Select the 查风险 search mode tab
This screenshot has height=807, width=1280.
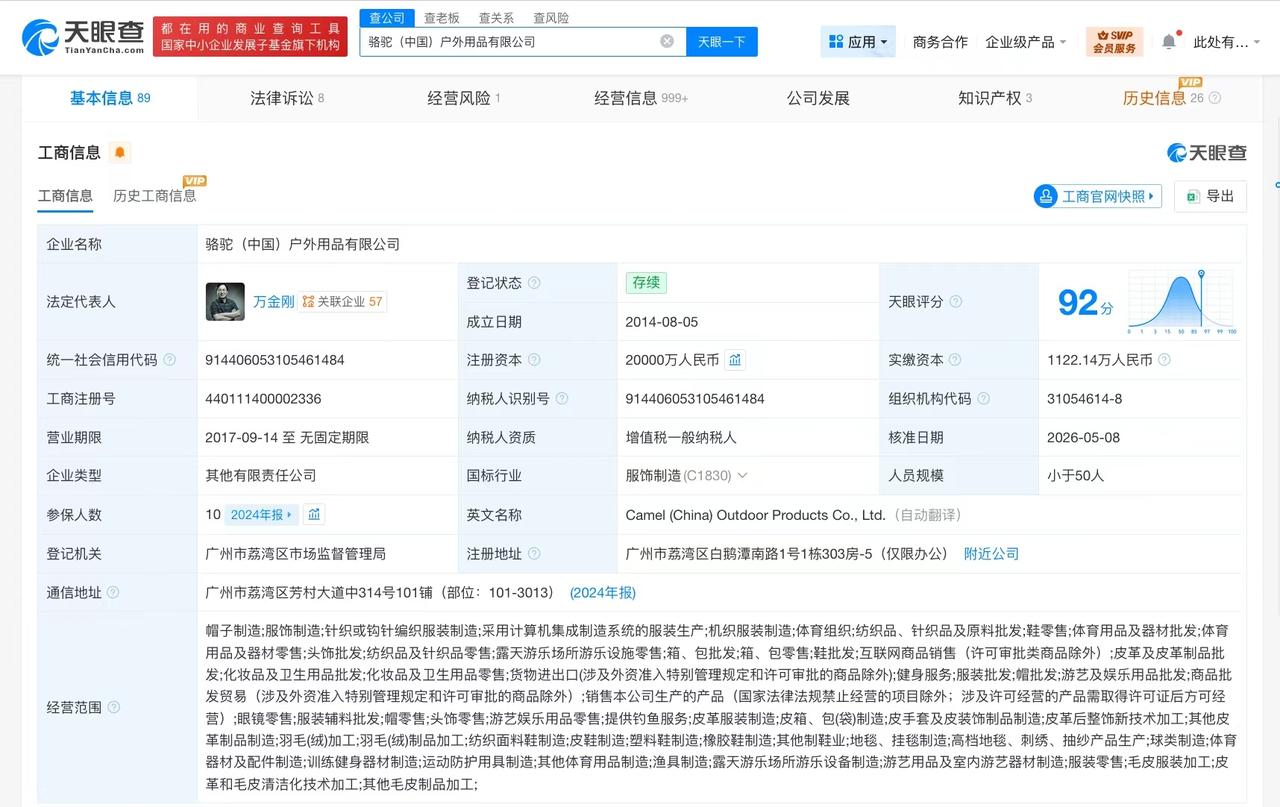click(x=551, y=18)
